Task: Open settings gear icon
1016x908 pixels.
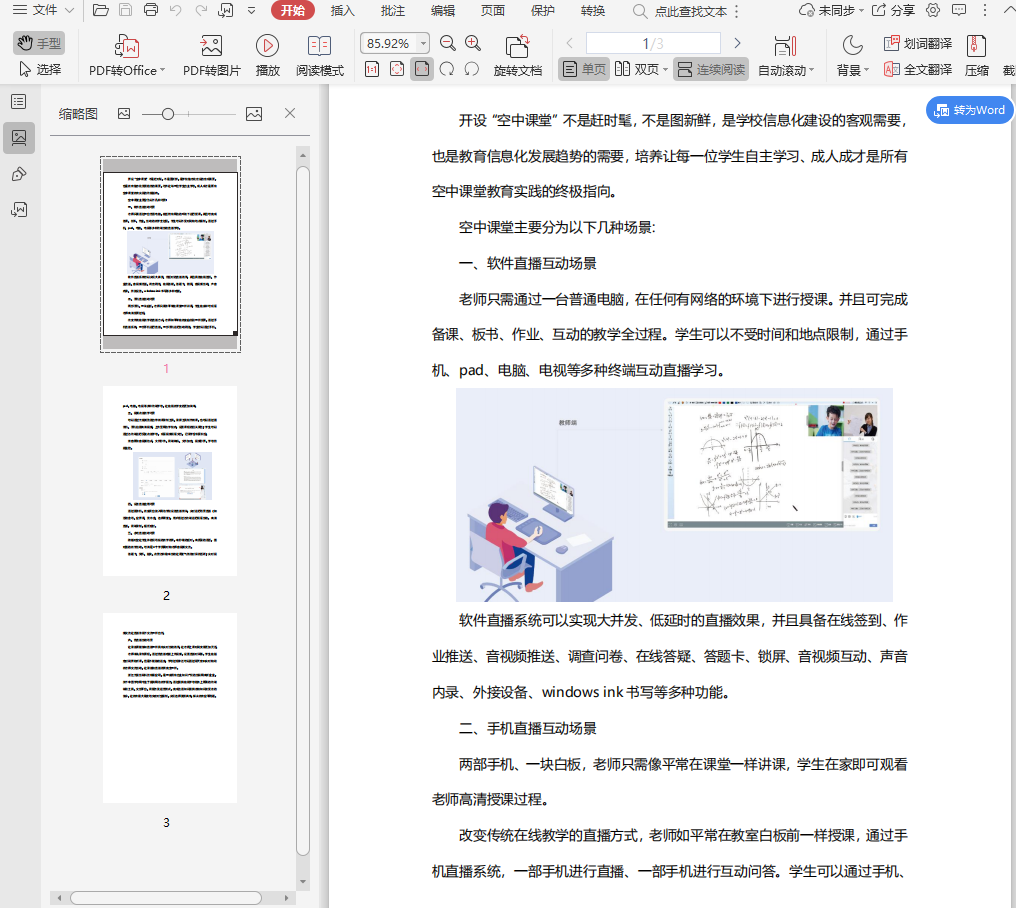Action: (x=933, y=10)
